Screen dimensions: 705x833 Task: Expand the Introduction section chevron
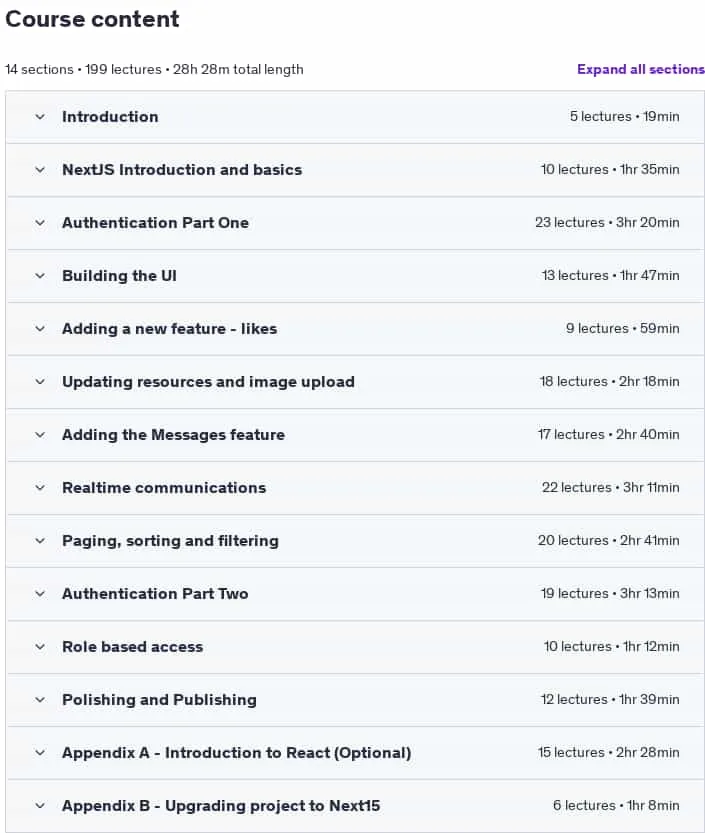click(x=40, y=117)
